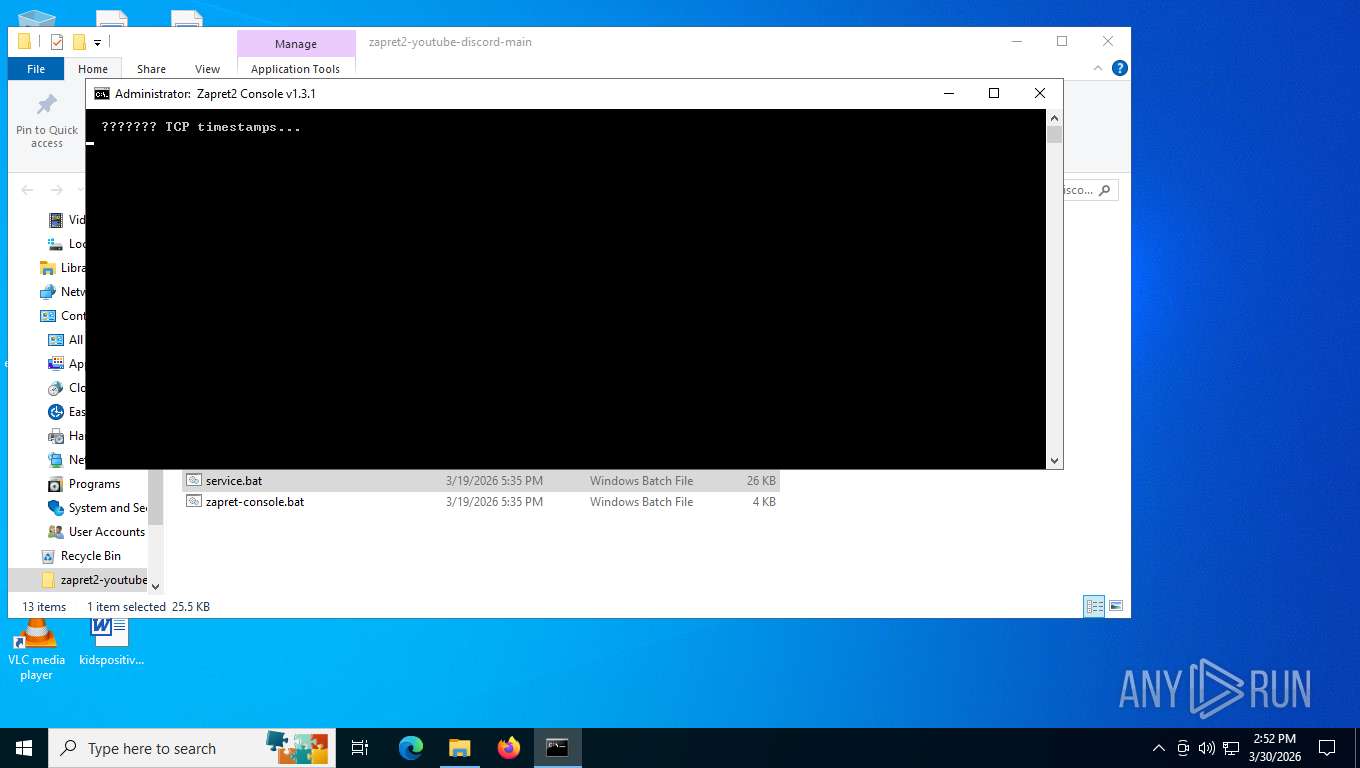
Task: Open kidspositiv Word document on desktop
Action: 111,641
